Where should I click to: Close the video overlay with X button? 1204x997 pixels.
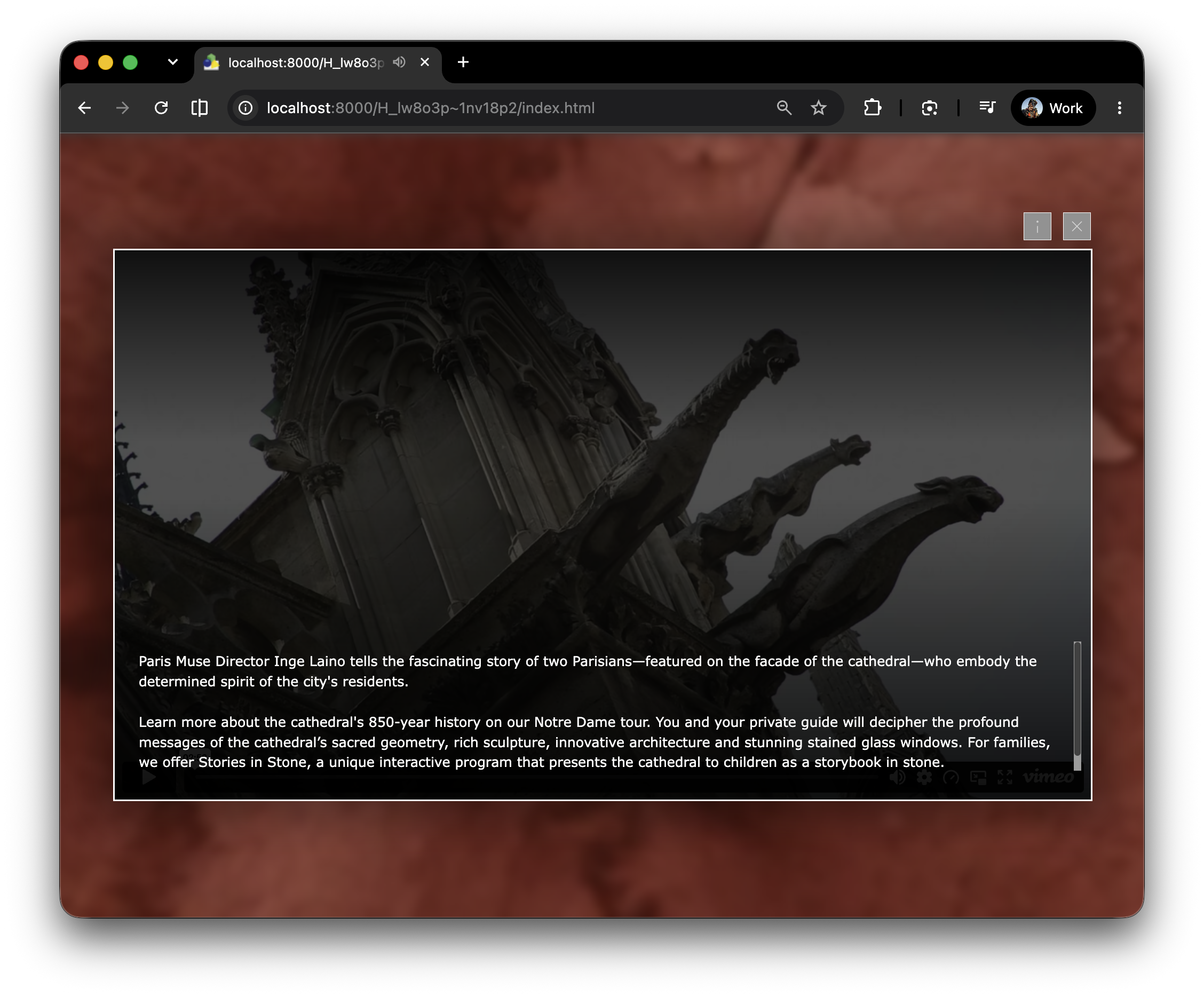[x=1077, y=226]
